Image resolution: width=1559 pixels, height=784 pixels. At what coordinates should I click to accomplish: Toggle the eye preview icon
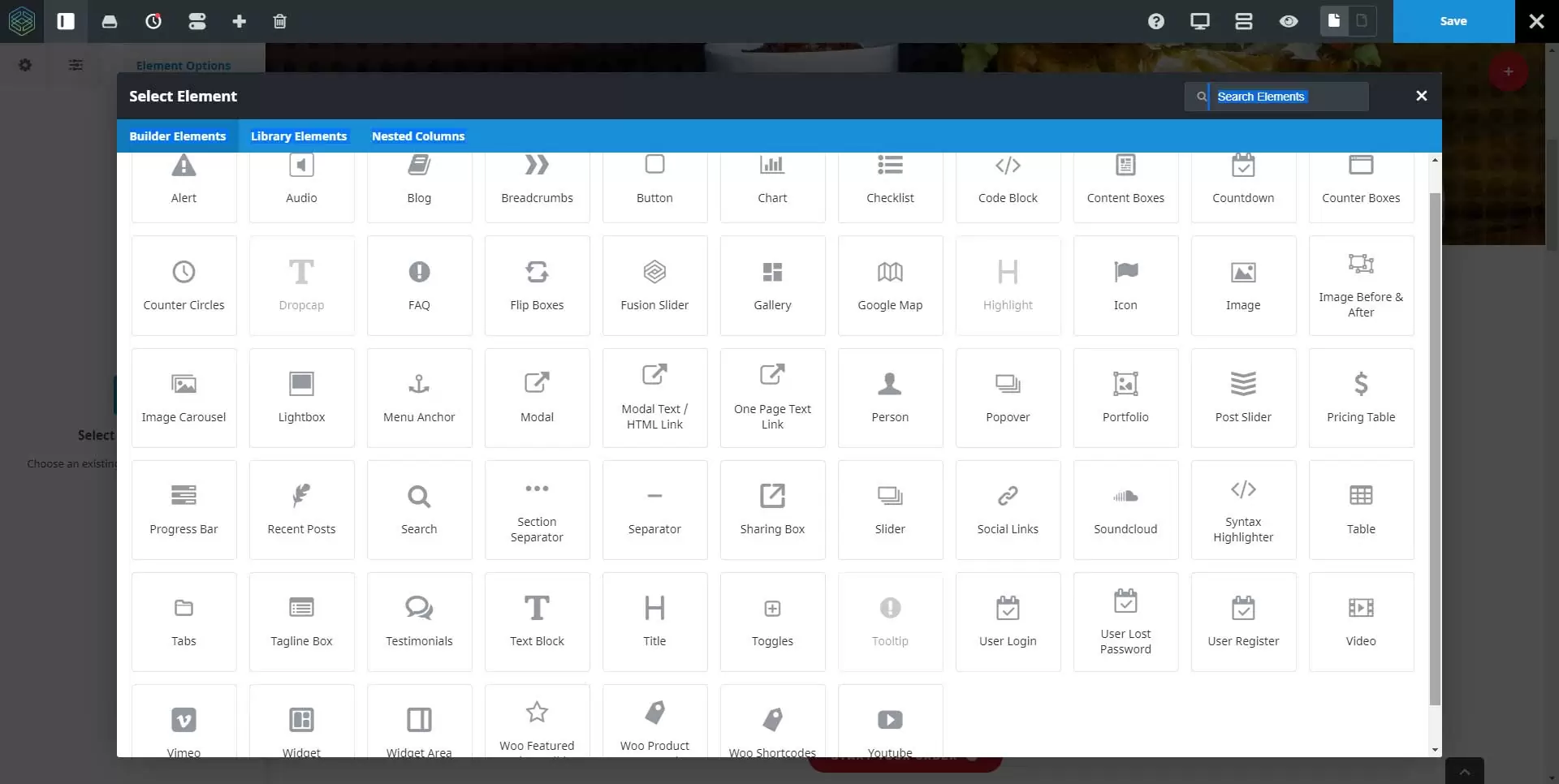tap(1289, 22)
